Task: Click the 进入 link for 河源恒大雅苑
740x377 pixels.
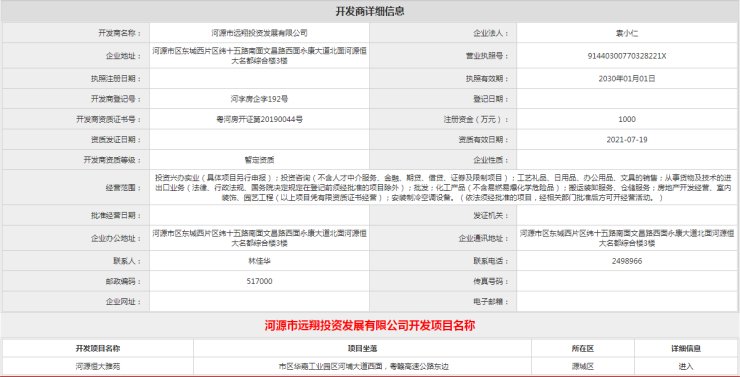Action: pyautogui.click(x=685, y=366)
